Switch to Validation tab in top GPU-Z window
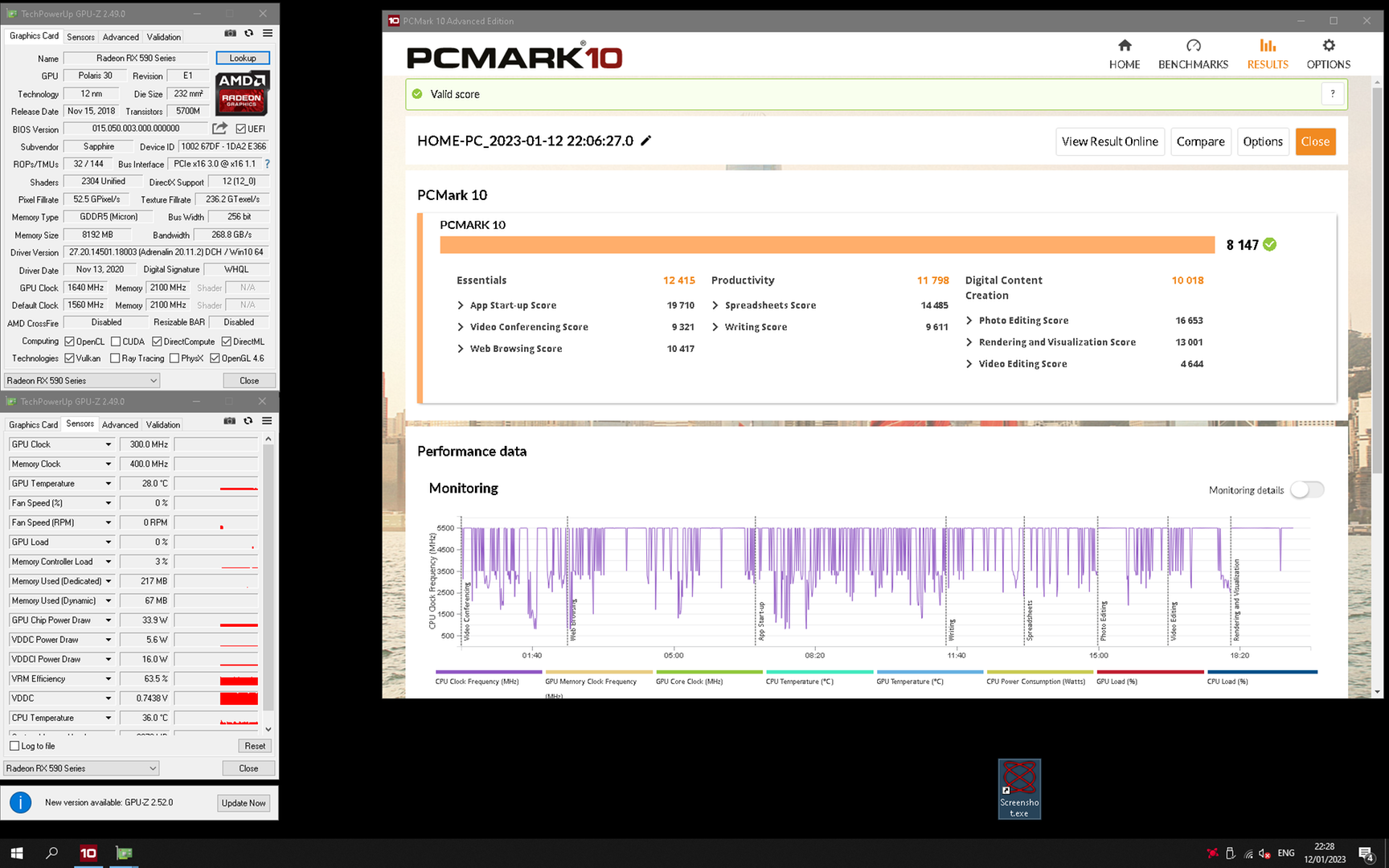Viewport: 1389px width, 868px height. (164, 37)
